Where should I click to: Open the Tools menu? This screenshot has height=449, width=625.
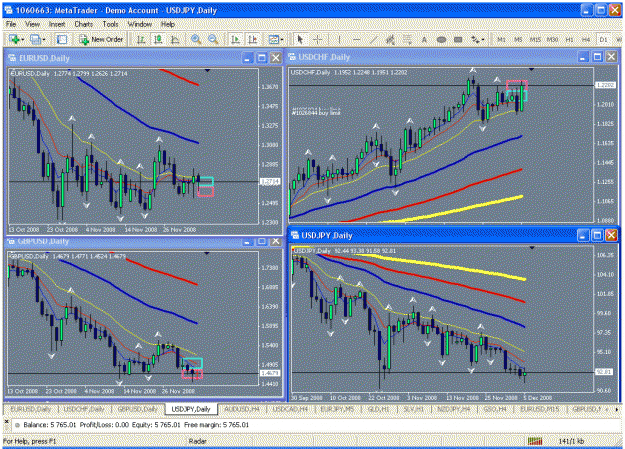[110, 24]
